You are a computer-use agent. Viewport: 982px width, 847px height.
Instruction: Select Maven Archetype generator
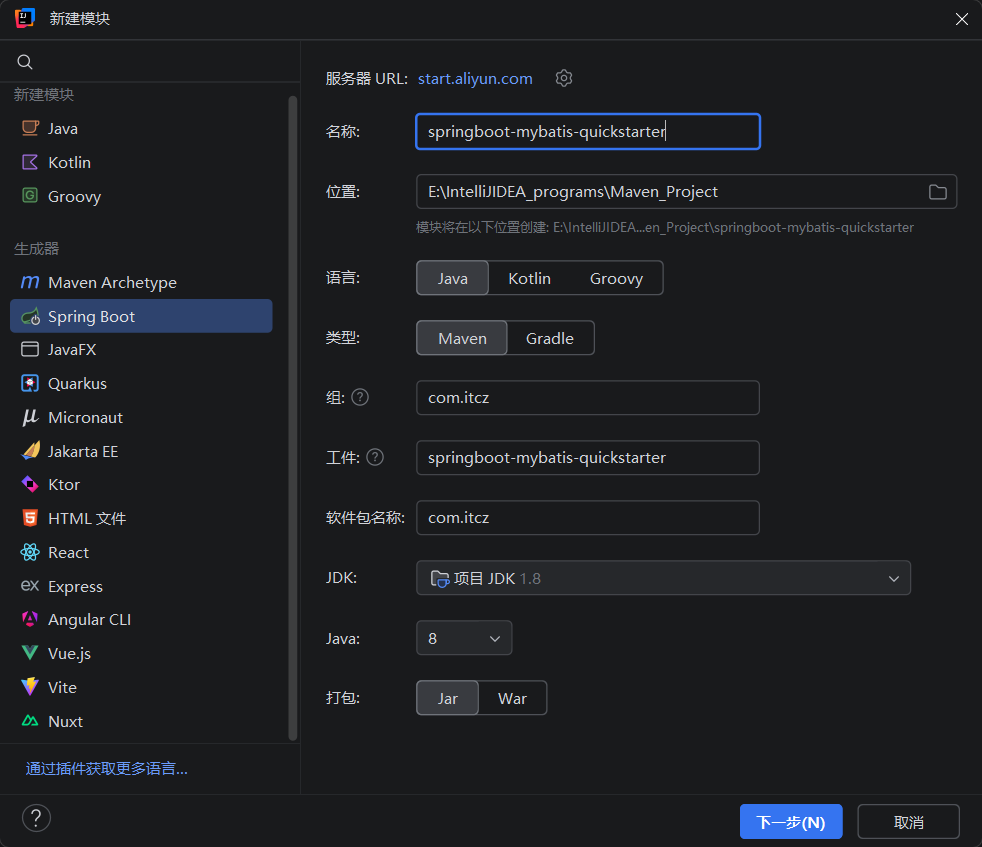[x=142, y=283]
